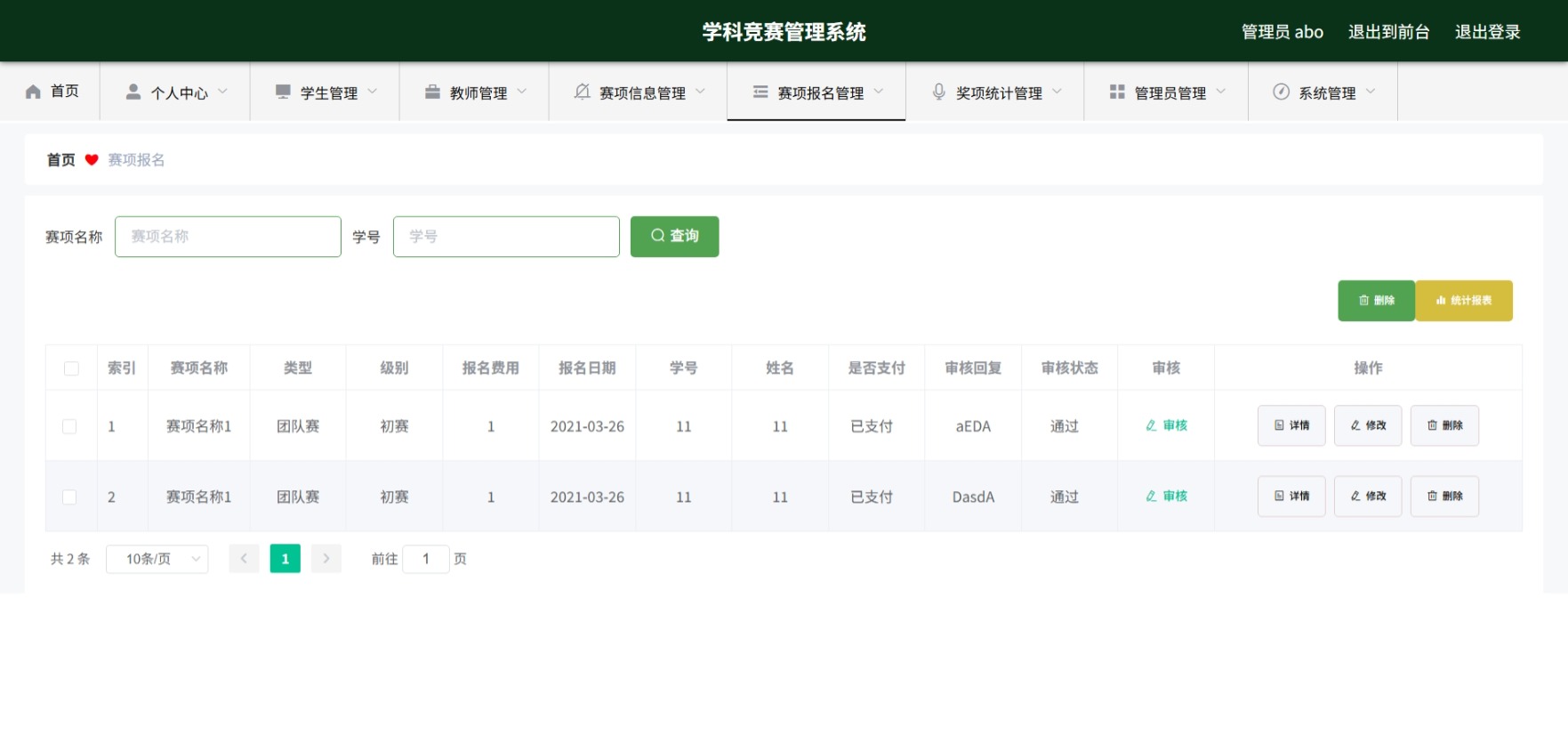
Task: Open the 10条/页 page size dropdown
Action: pos(157,559)
